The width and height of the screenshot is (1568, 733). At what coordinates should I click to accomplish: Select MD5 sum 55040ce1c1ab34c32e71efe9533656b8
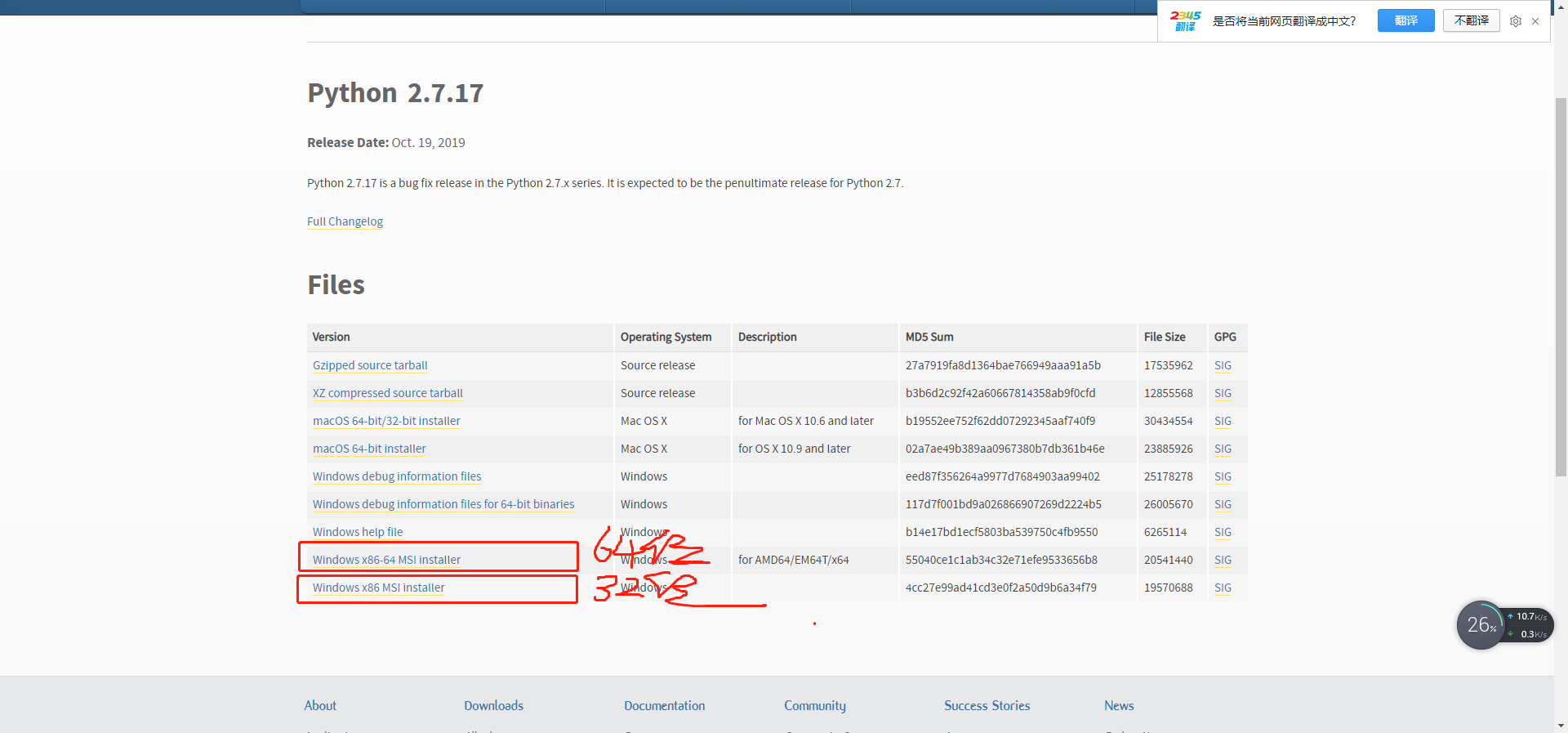(x=1001, y=560)
